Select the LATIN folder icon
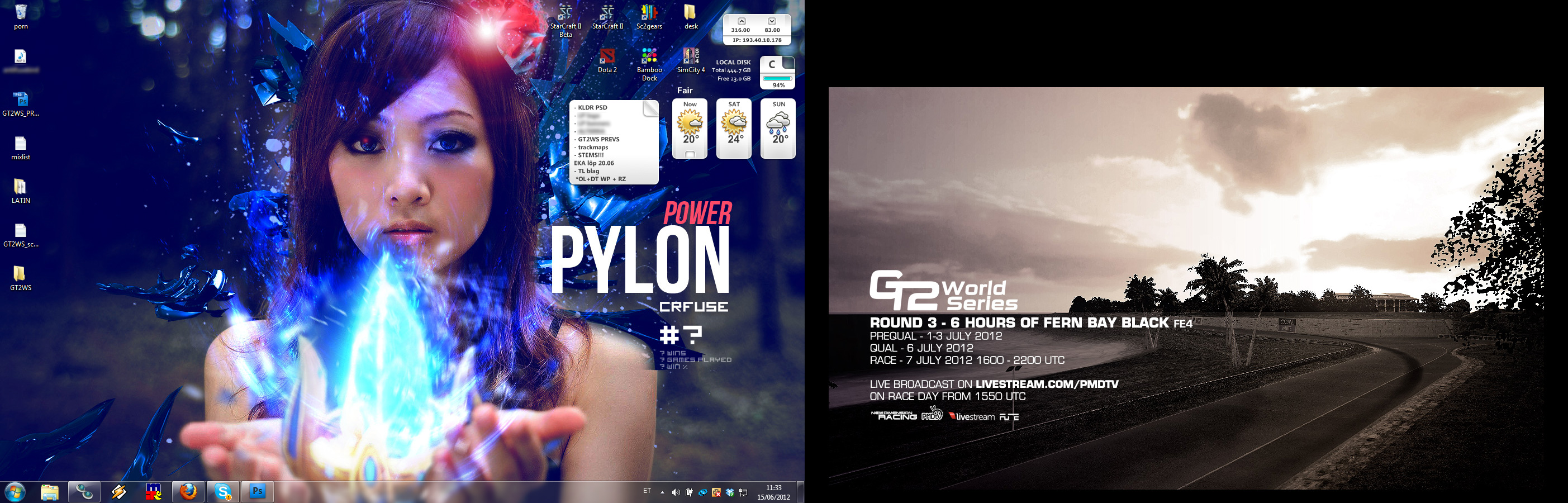The height and width of the screenshot is (503, 1568). (21, 191)
